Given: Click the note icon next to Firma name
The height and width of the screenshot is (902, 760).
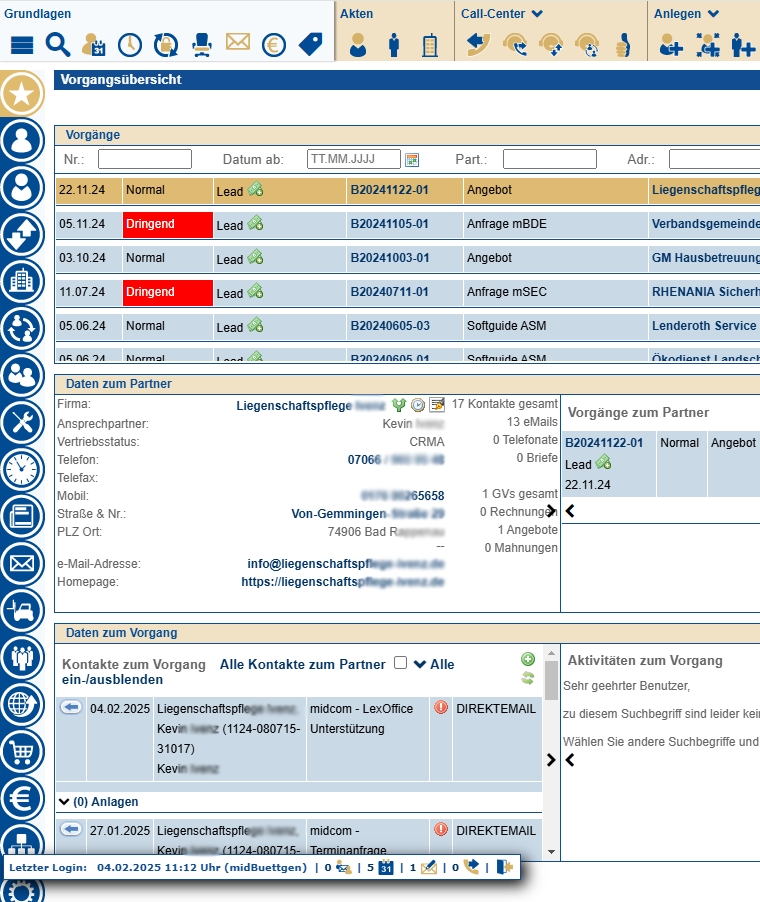Looking at the screenshot, I should [x=437, y=404].
